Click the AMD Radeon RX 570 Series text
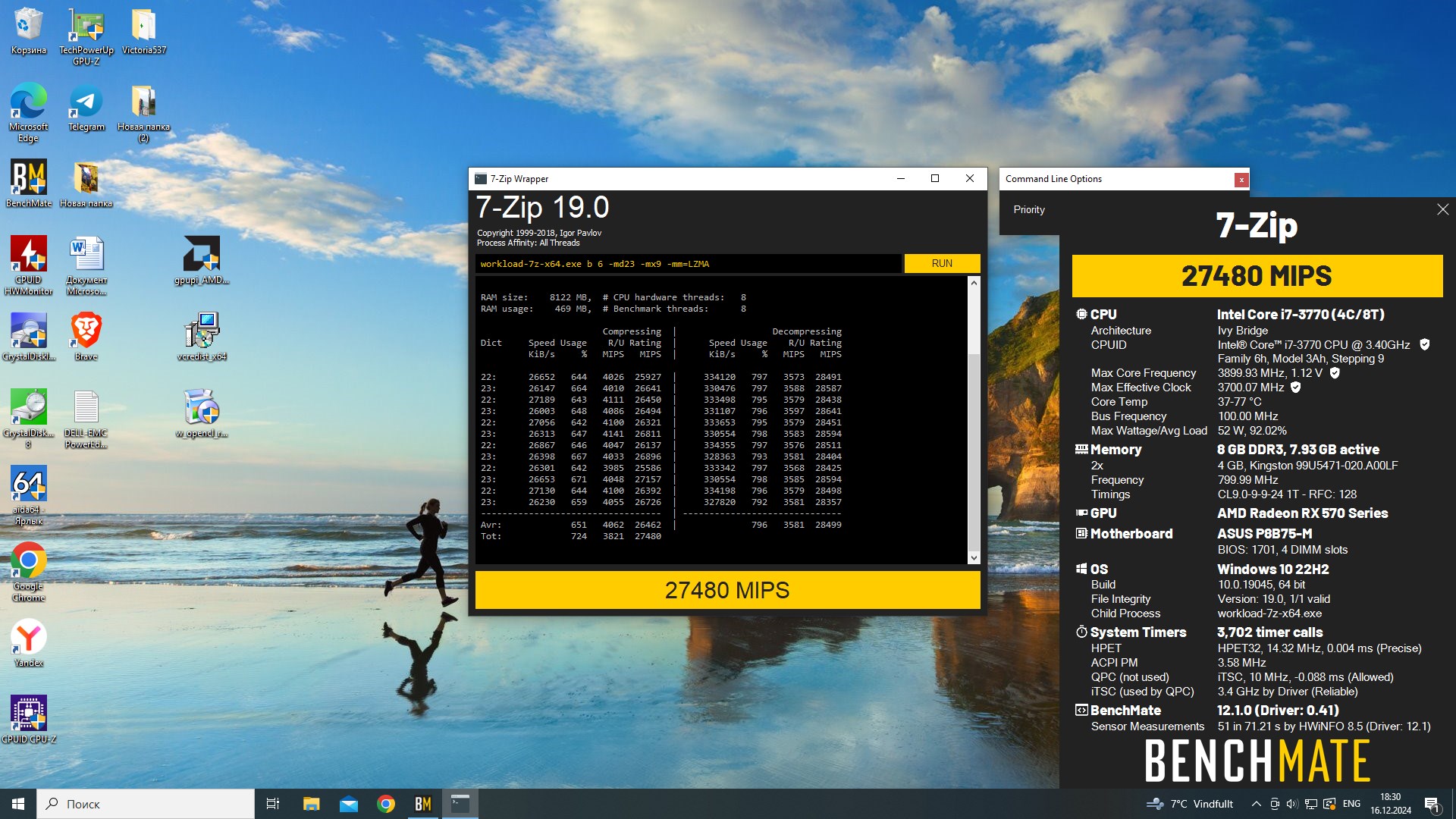Viewport: 1456px width, 819px height. pos(1302,513)
